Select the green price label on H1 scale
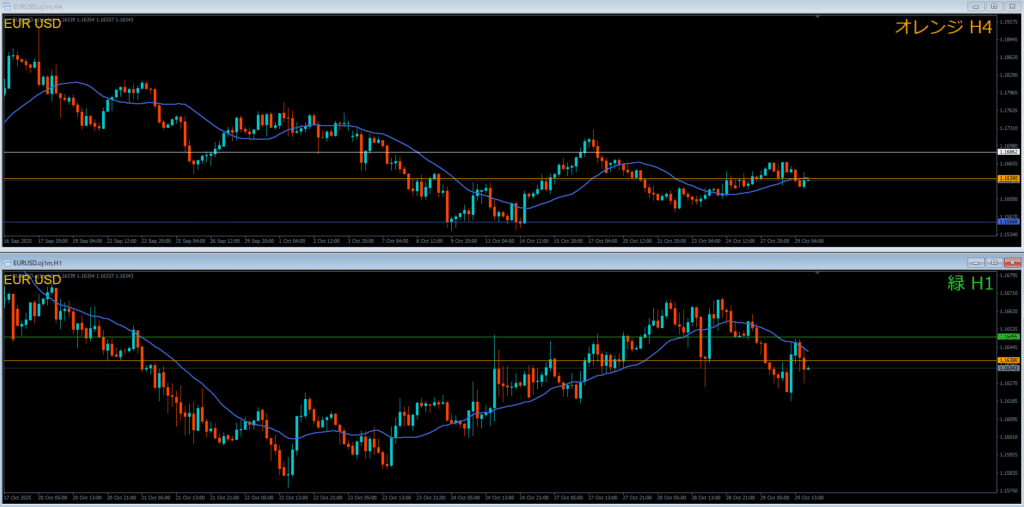1024x507 pixels. tap(1008, 337)
